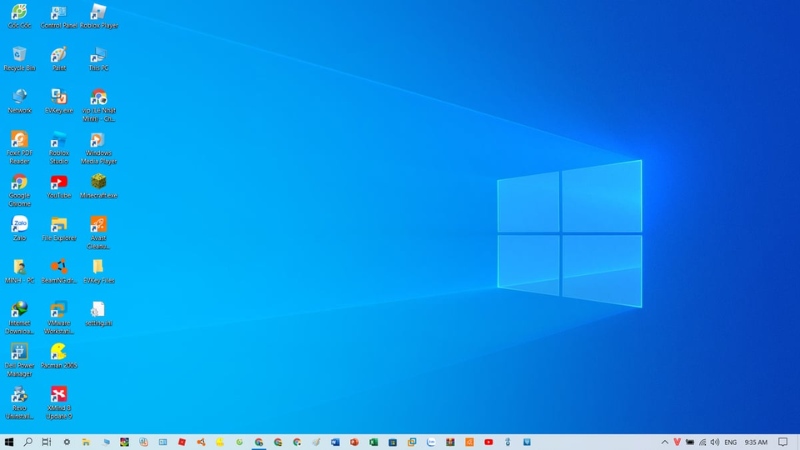Select the XMind 8 Update 9 shortcut

[59, 396]
